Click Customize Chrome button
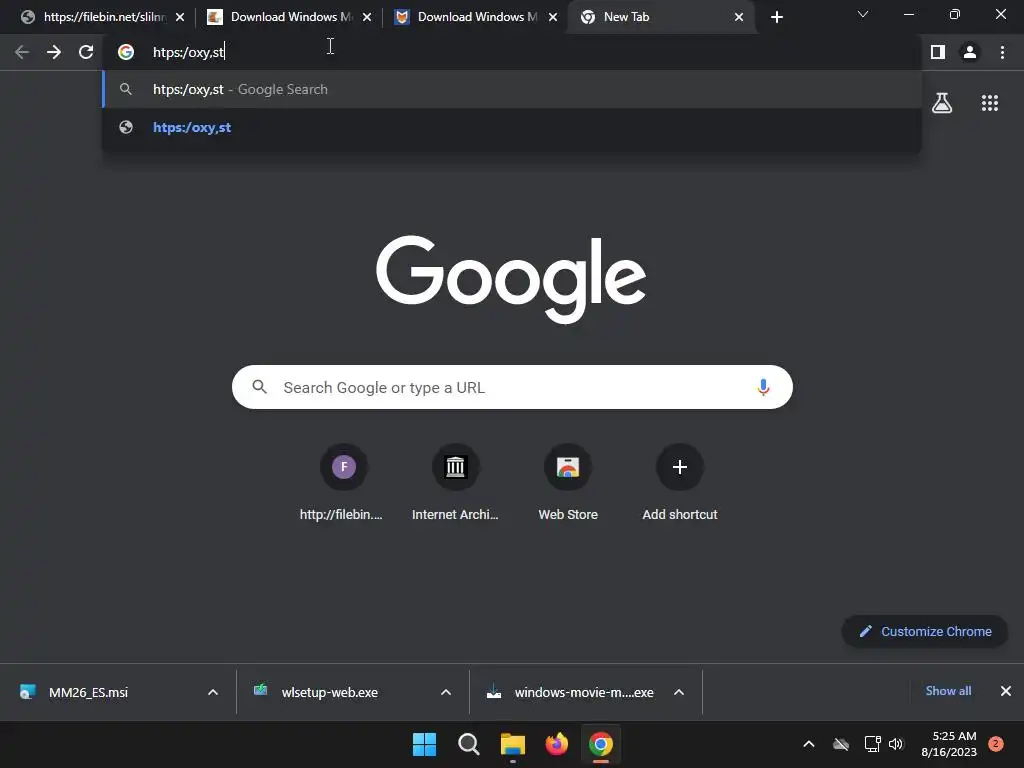Viewport: 1024px width, 768px height. 925,632
